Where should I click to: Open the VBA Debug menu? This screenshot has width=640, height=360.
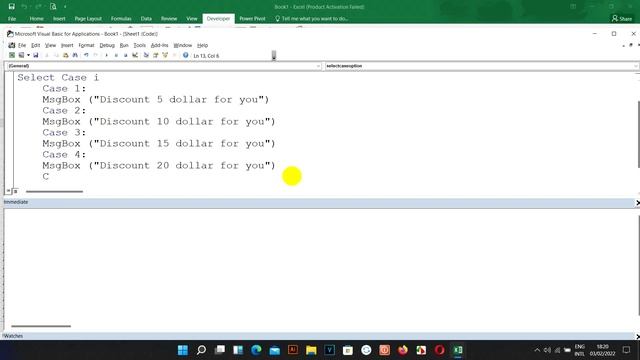click(x=107, y=45)
